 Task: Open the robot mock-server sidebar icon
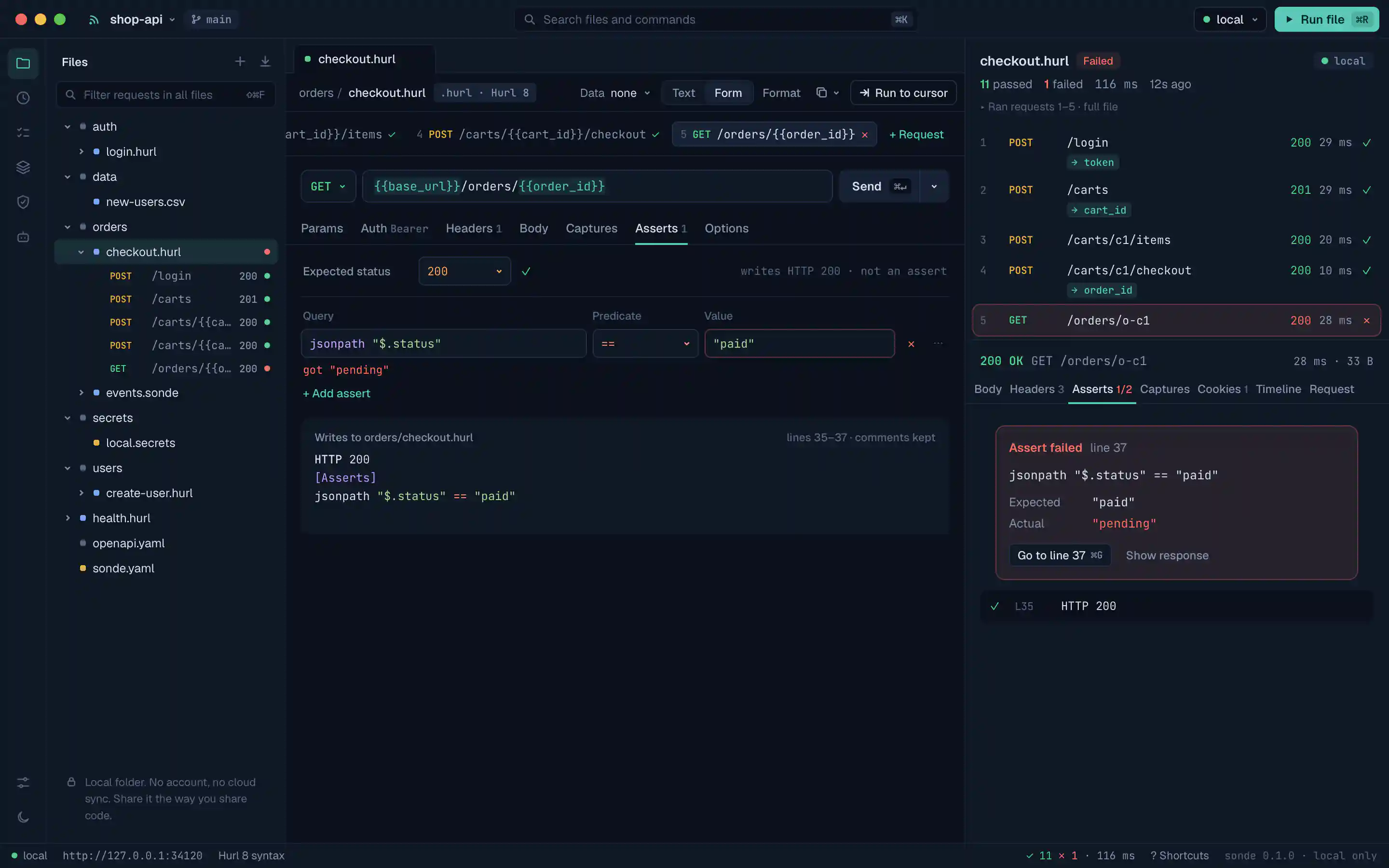pos(23,236)
